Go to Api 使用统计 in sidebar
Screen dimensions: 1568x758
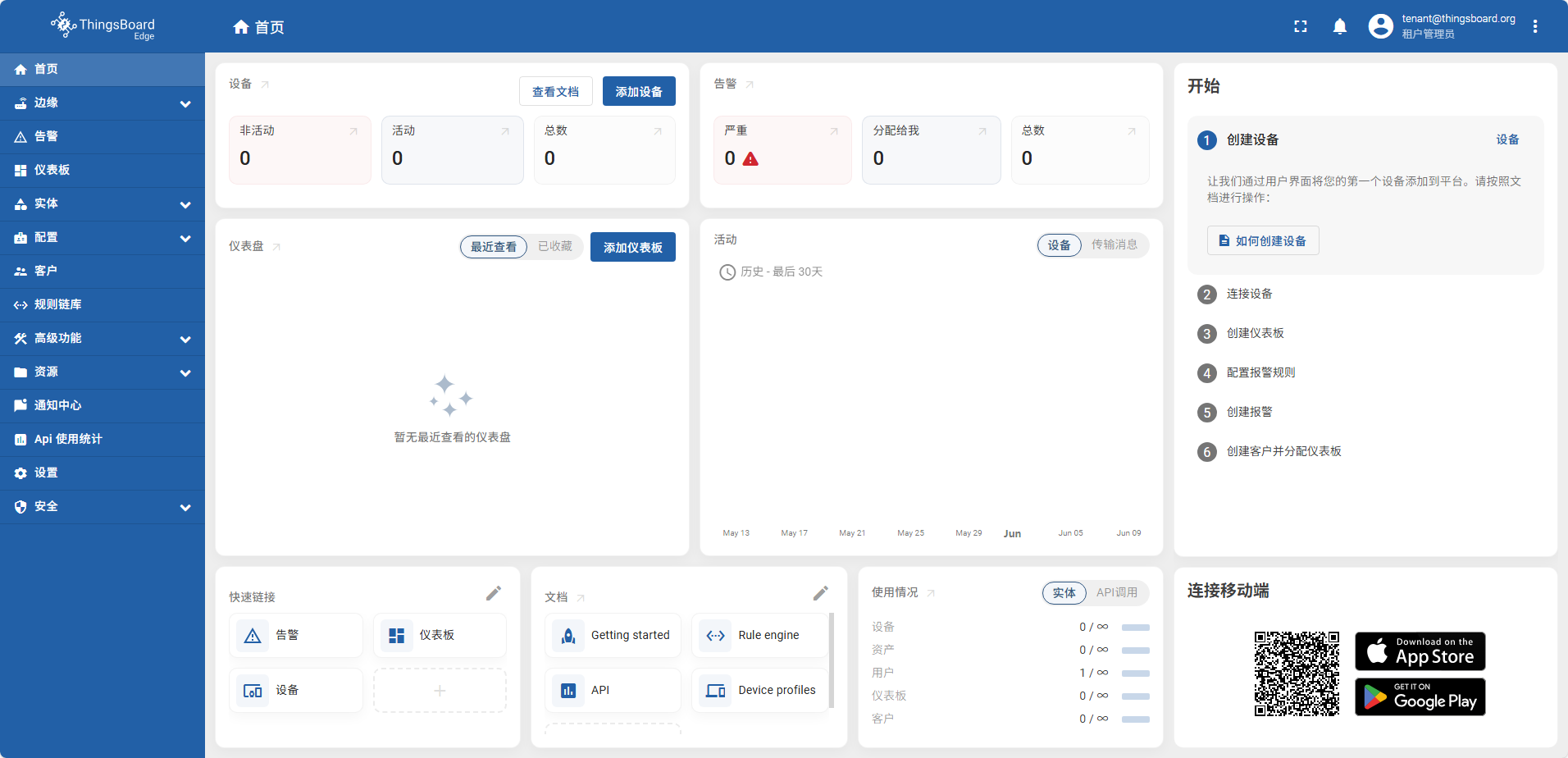coord(67,439)
